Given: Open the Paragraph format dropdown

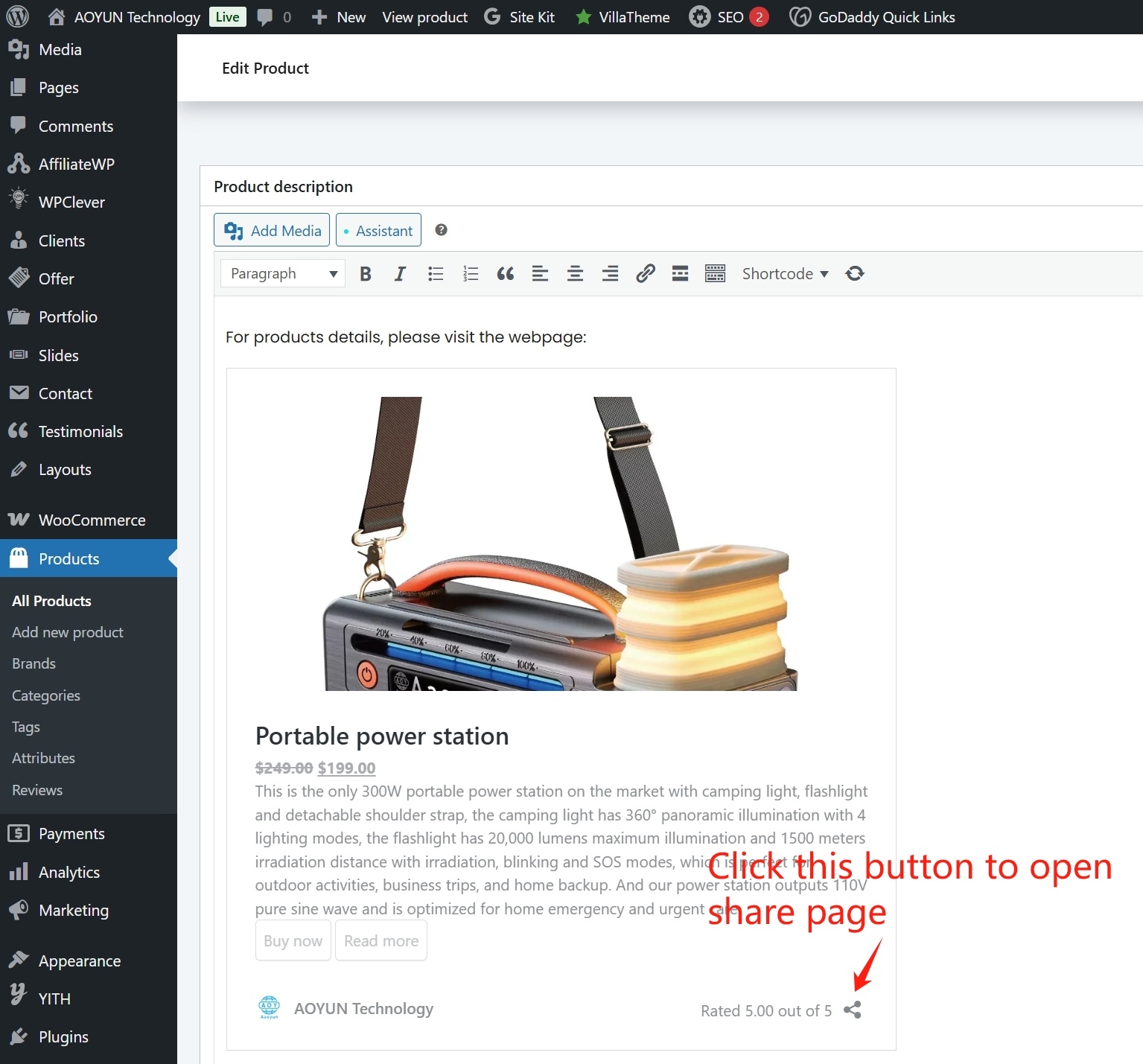Looking at the screenshot, I should 283,274.
